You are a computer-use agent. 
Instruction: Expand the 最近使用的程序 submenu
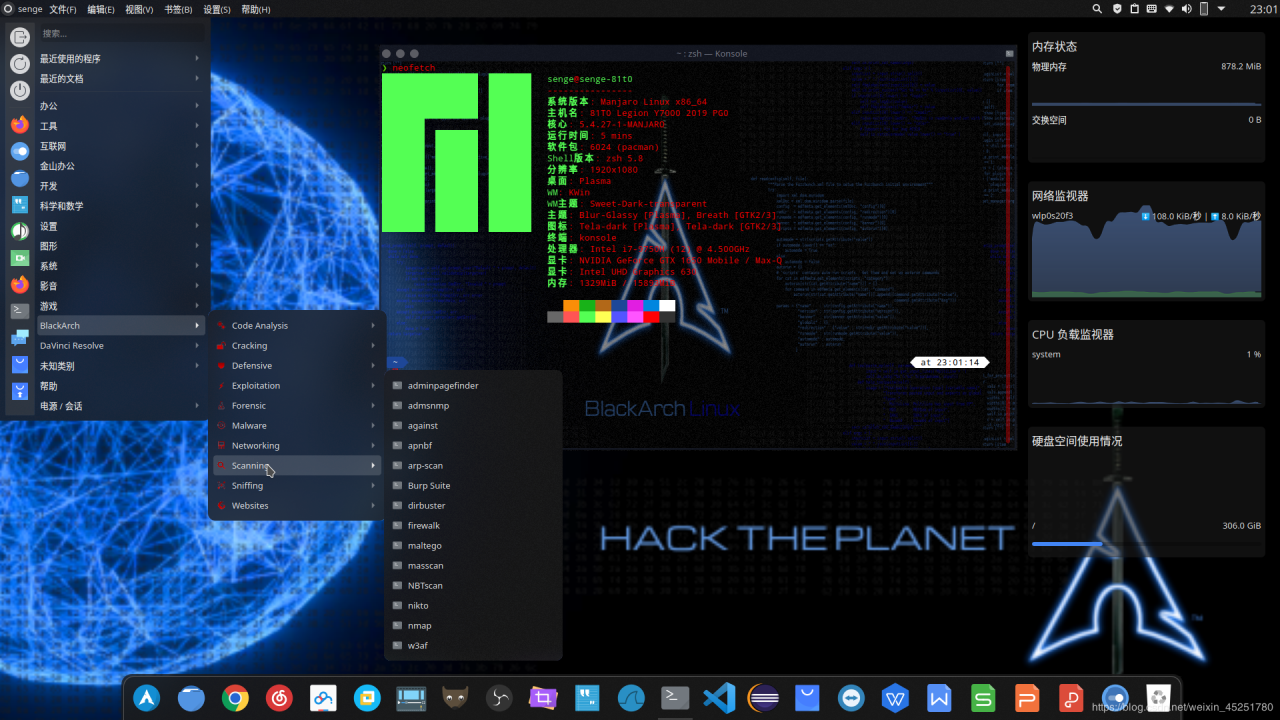(120, 58)
